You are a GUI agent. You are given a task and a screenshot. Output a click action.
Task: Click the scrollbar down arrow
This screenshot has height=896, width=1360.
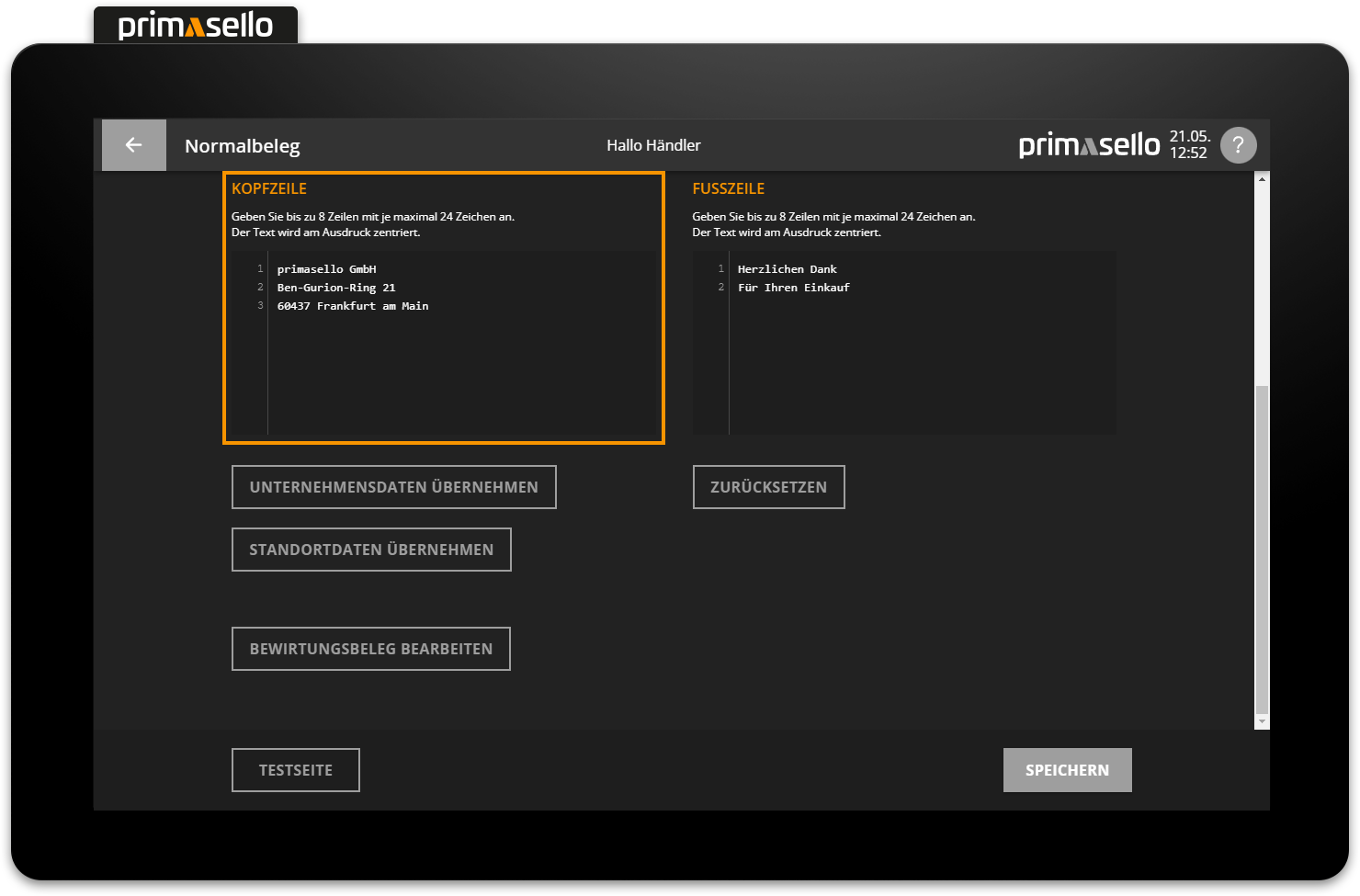1262,722
